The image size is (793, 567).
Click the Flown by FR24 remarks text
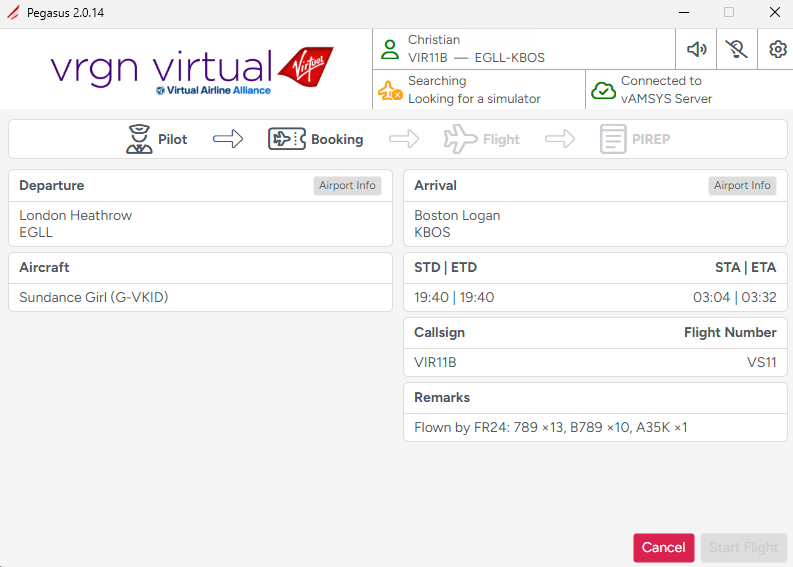coord(551,427)
